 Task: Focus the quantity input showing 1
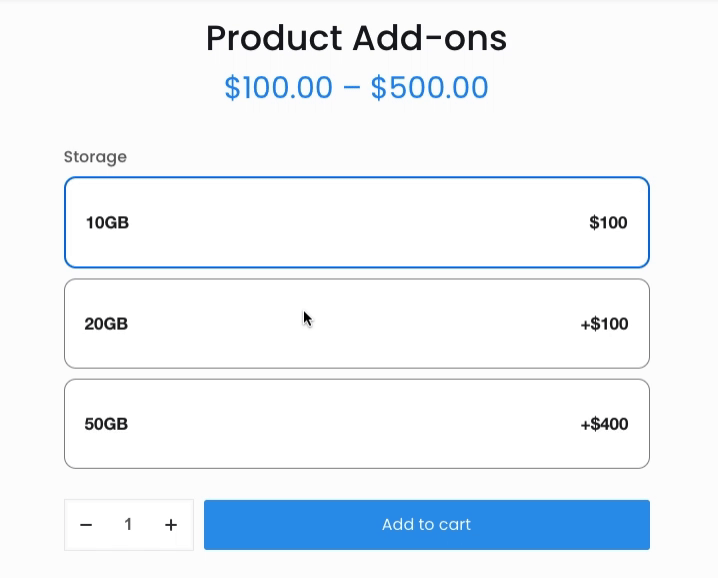(128, 525)
